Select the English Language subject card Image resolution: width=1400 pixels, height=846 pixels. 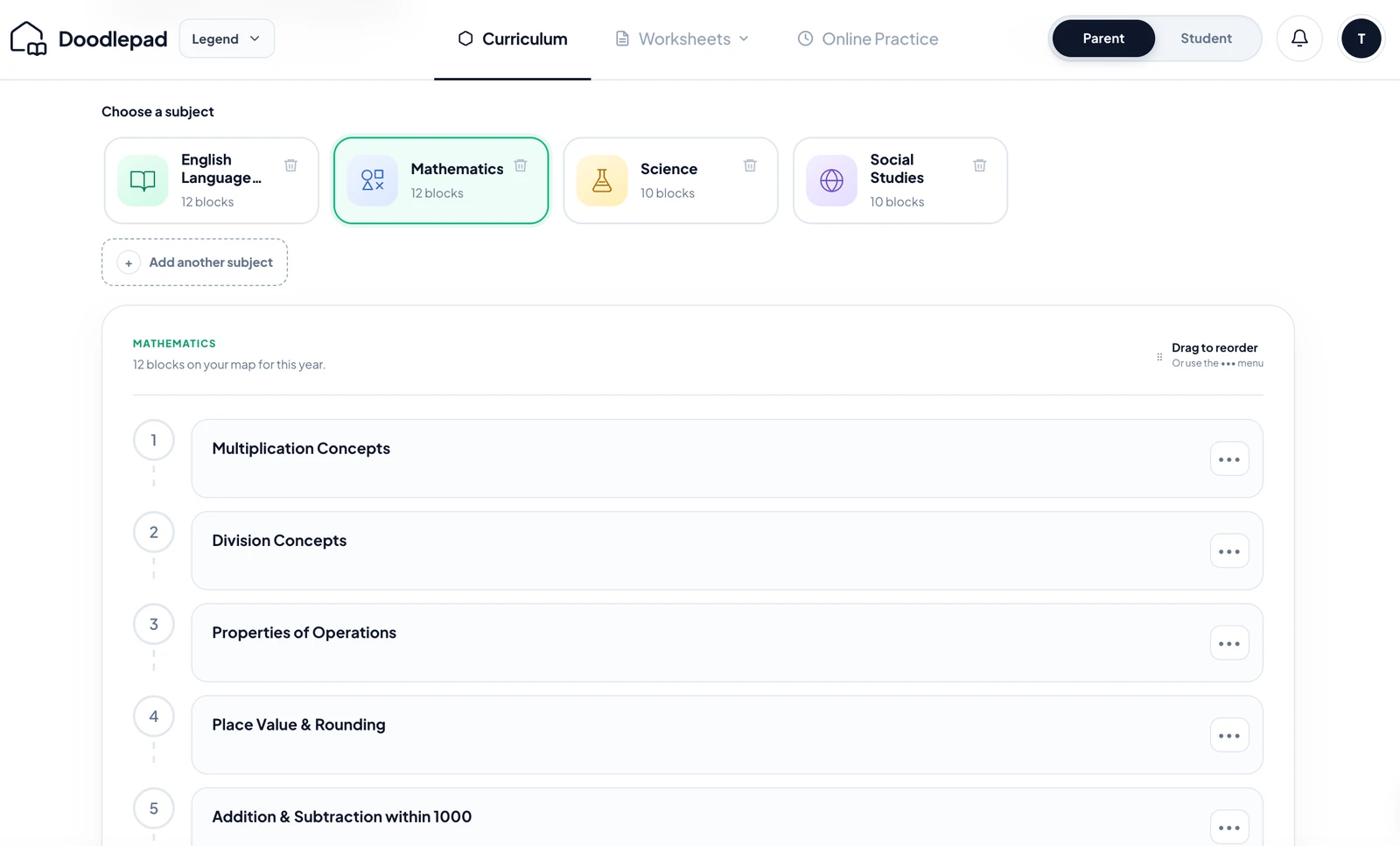[212, 180]
